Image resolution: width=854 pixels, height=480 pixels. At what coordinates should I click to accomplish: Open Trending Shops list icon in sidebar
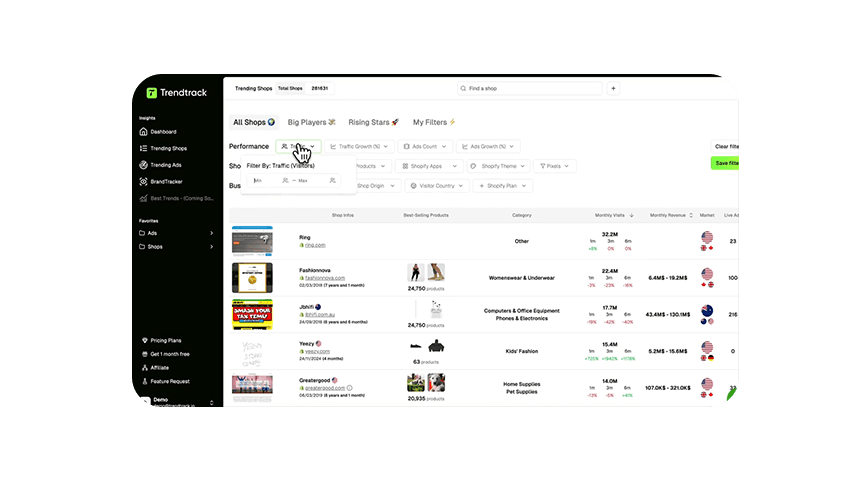[143, 148]
